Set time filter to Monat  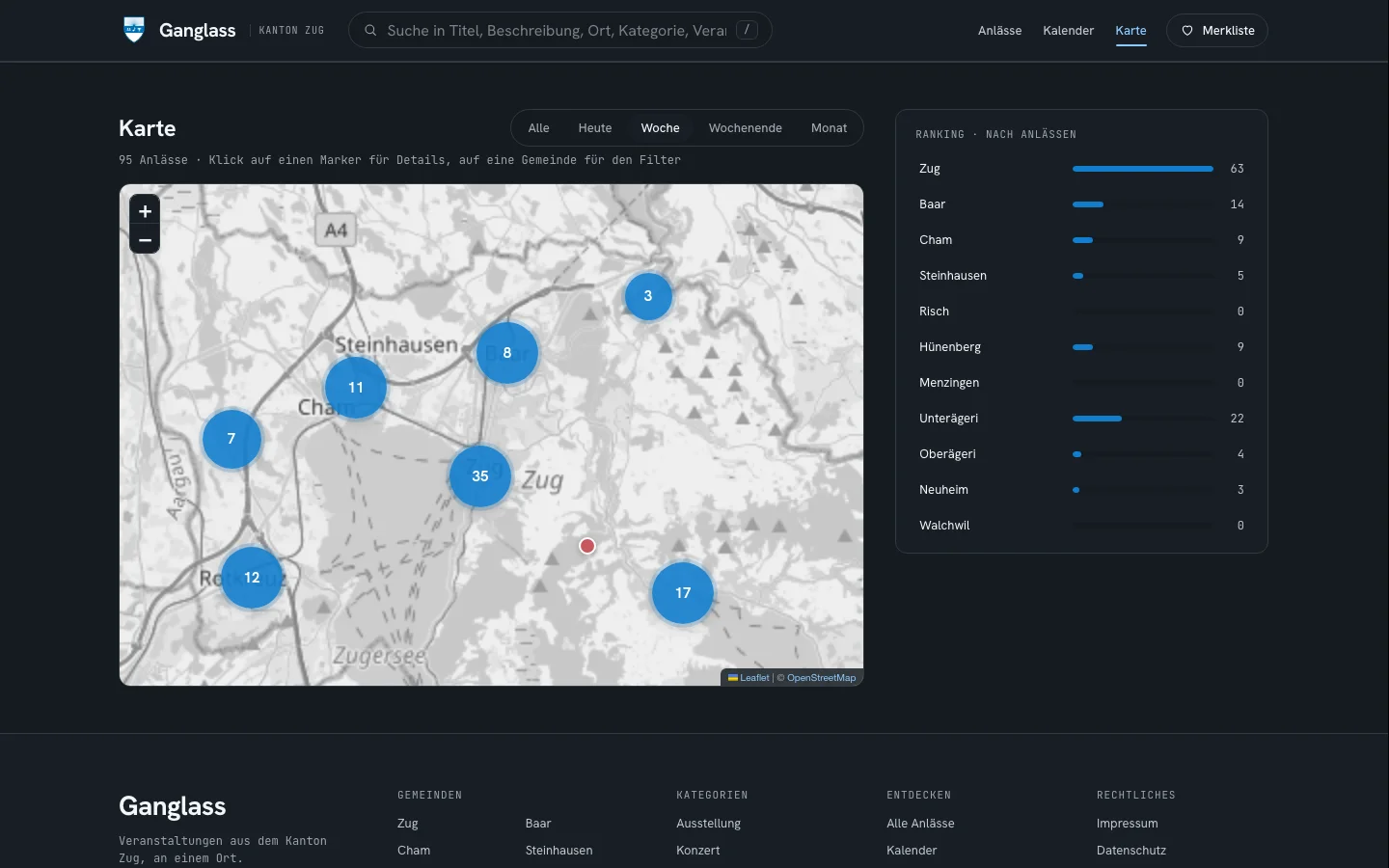tap(829, 128)
